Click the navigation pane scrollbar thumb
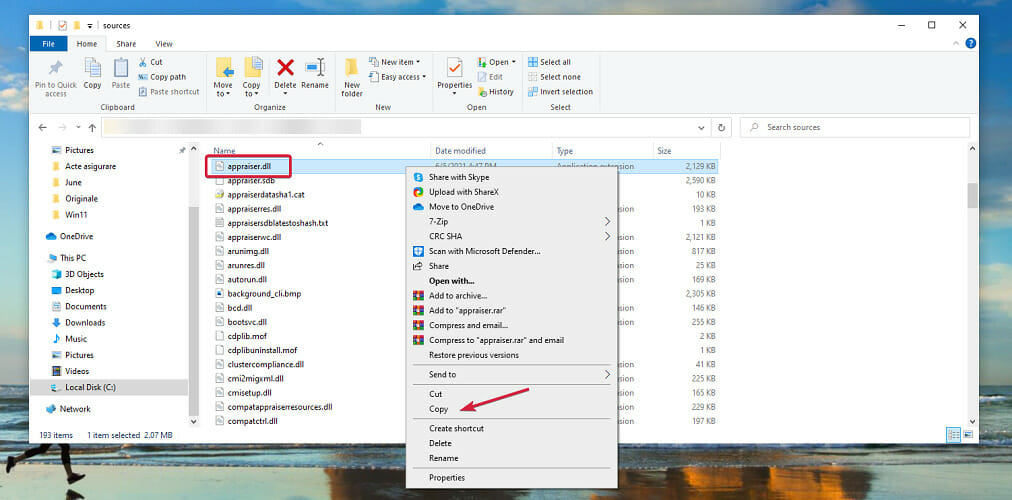Viewport: 1012px width, 500px height. pos(194,310)
